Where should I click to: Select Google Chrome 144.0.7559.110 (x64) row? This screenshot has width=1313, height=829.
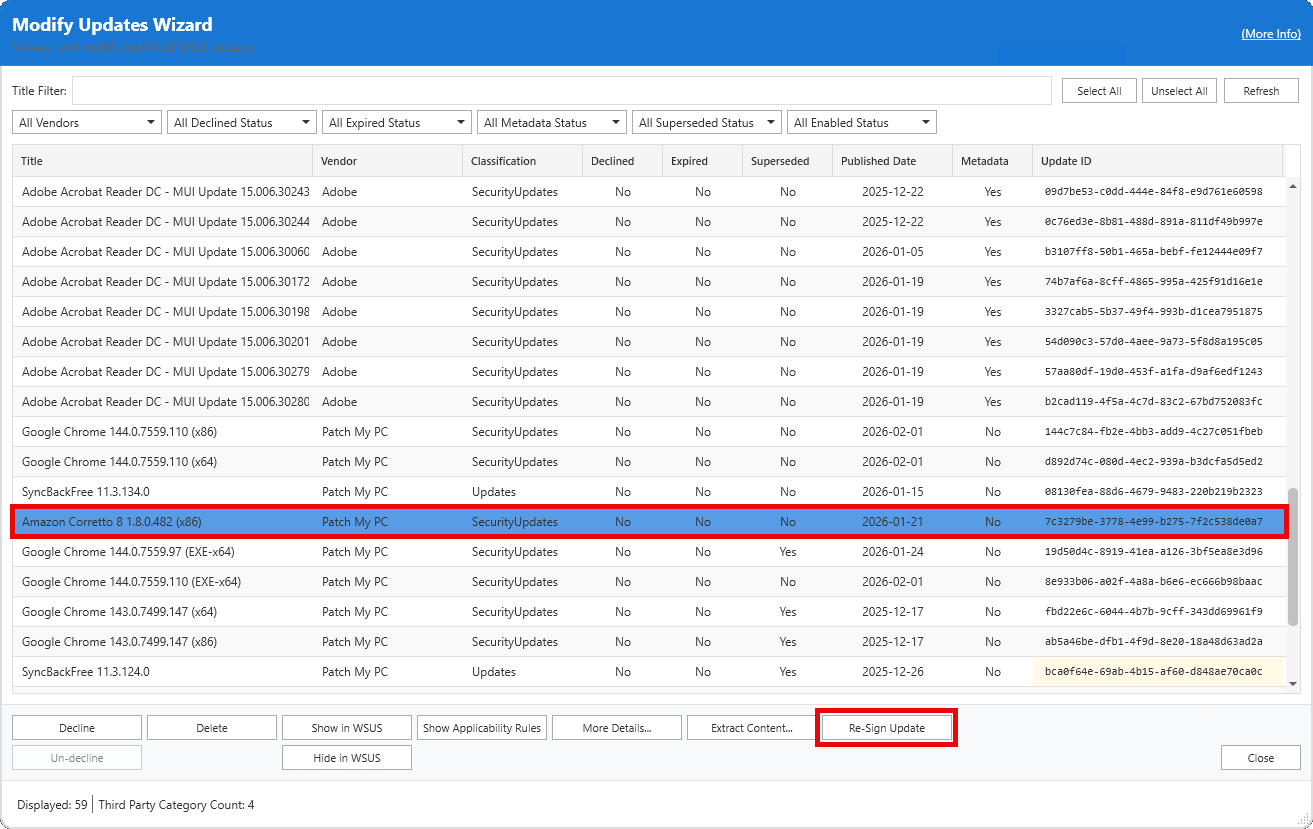point(119,462)
